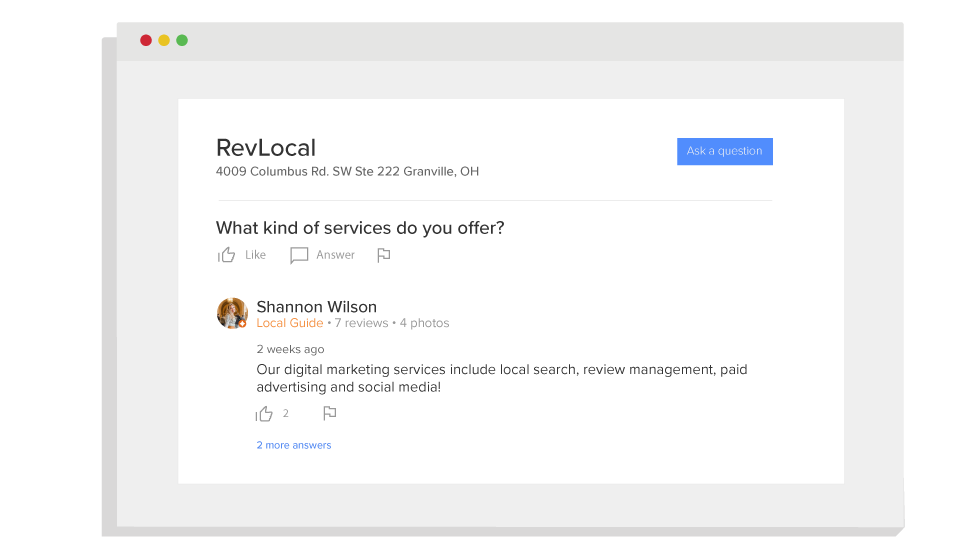The height and width of the screenshot is (560, 980).
Task: Open Shannon Wilson's profile picture
Action: (232, 313)
